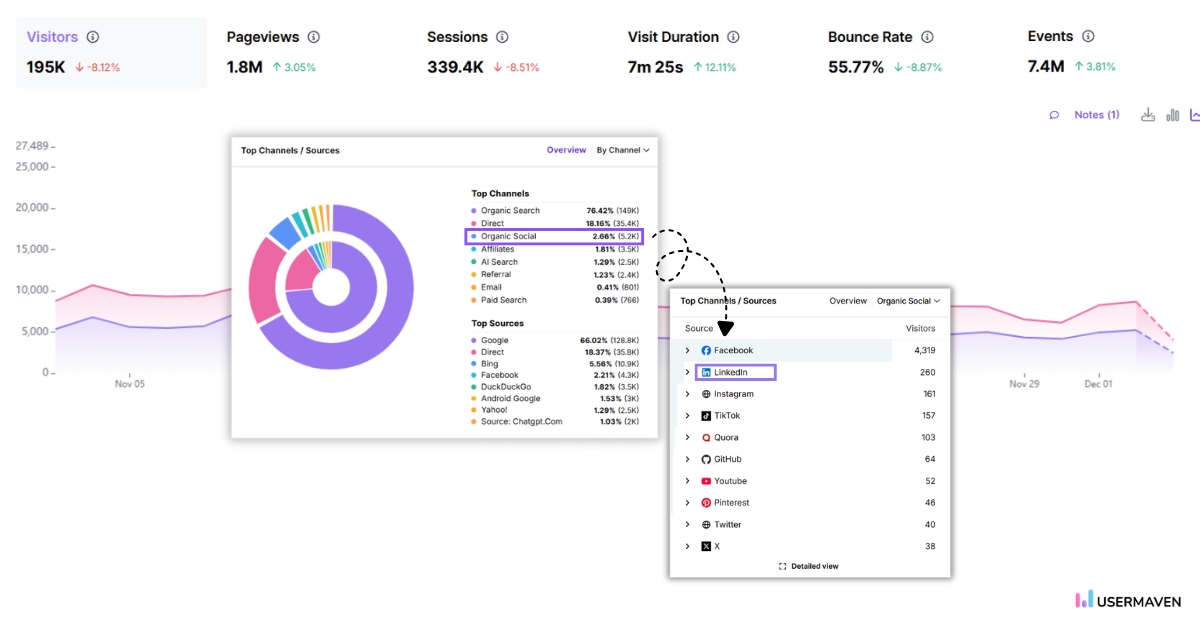
Task: Open Notes (1) panel
Action: point(1097,114)
